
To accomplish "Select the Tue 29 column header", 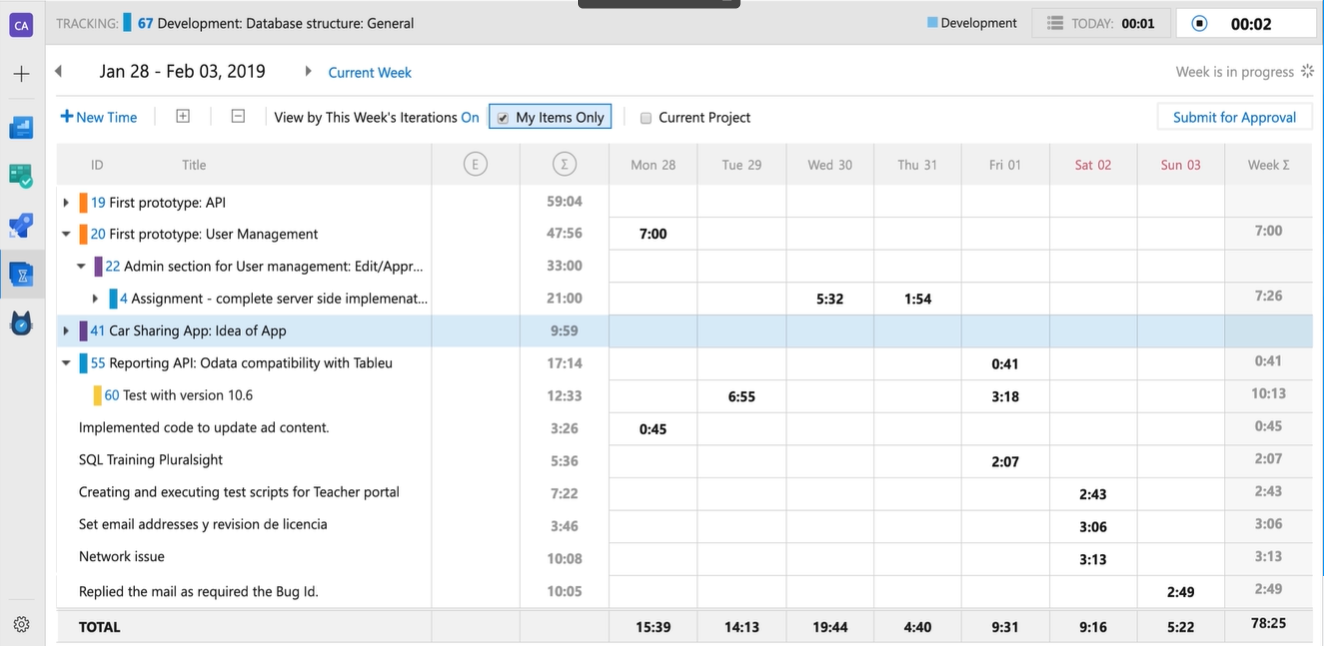I will pos(741,165).
